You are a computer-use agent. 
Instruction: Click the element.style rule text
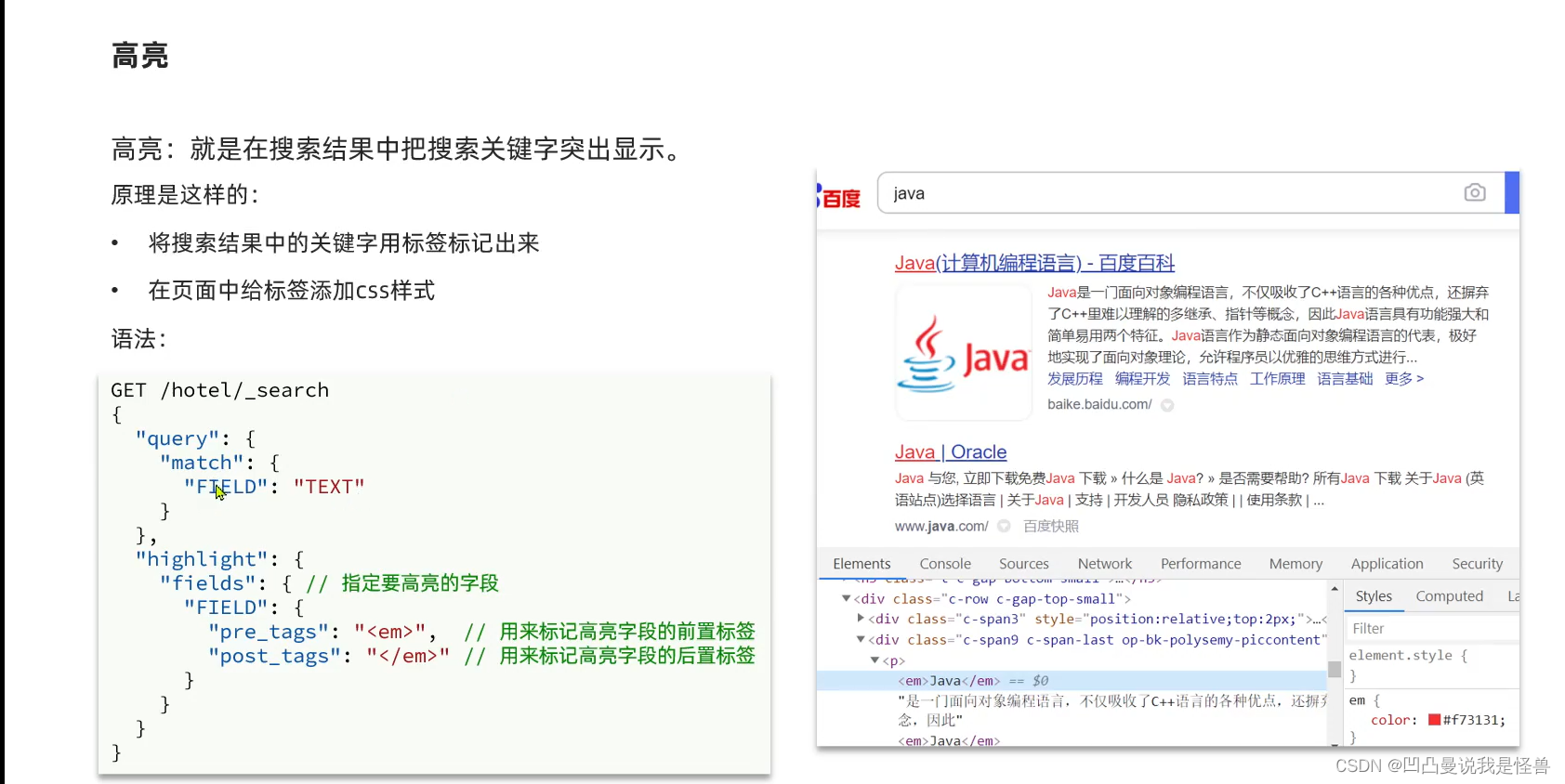click(1408, 656)
